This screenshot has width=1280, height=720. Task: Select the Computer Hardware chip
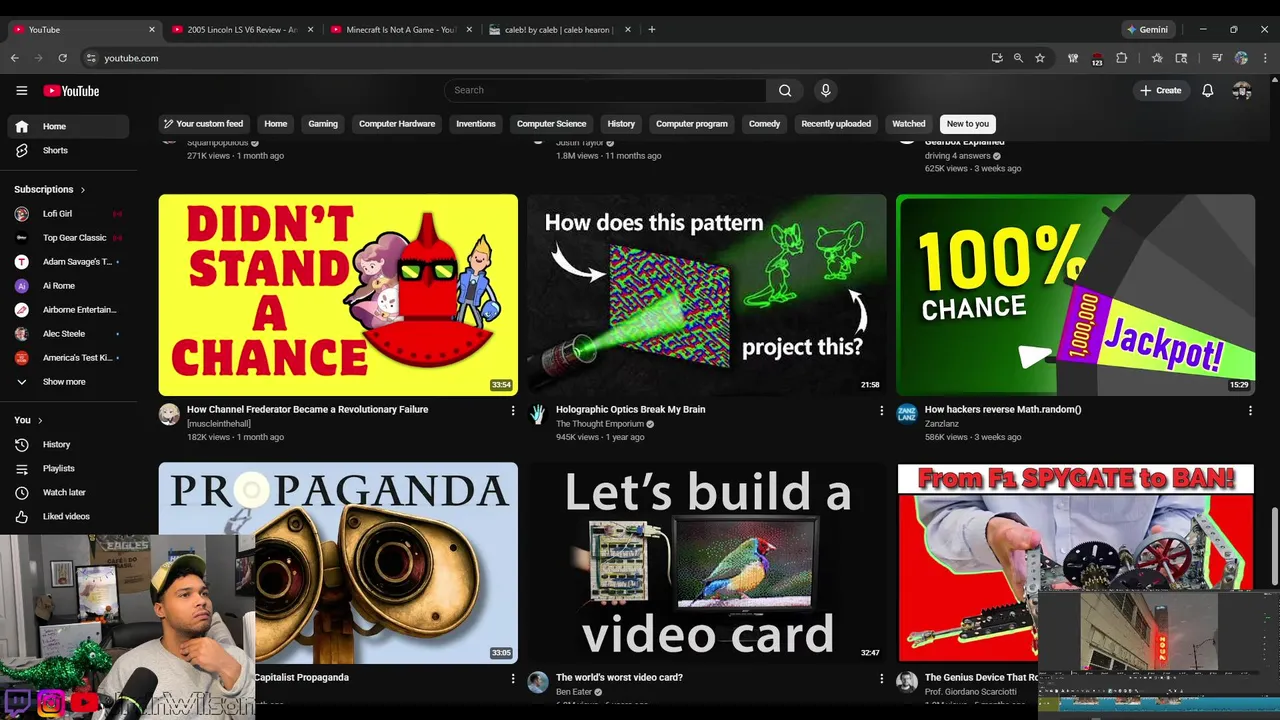pos(397,124)
